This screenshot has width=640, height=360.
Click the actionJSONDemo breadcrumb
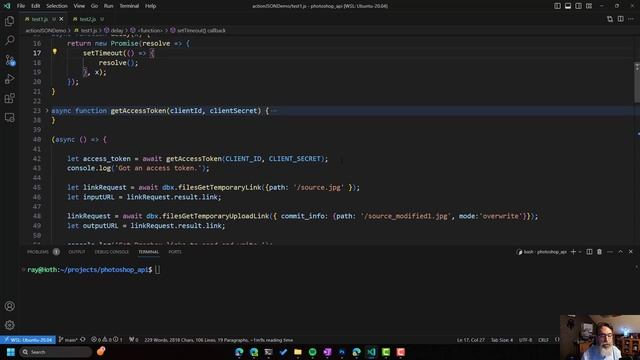[45, 30]
